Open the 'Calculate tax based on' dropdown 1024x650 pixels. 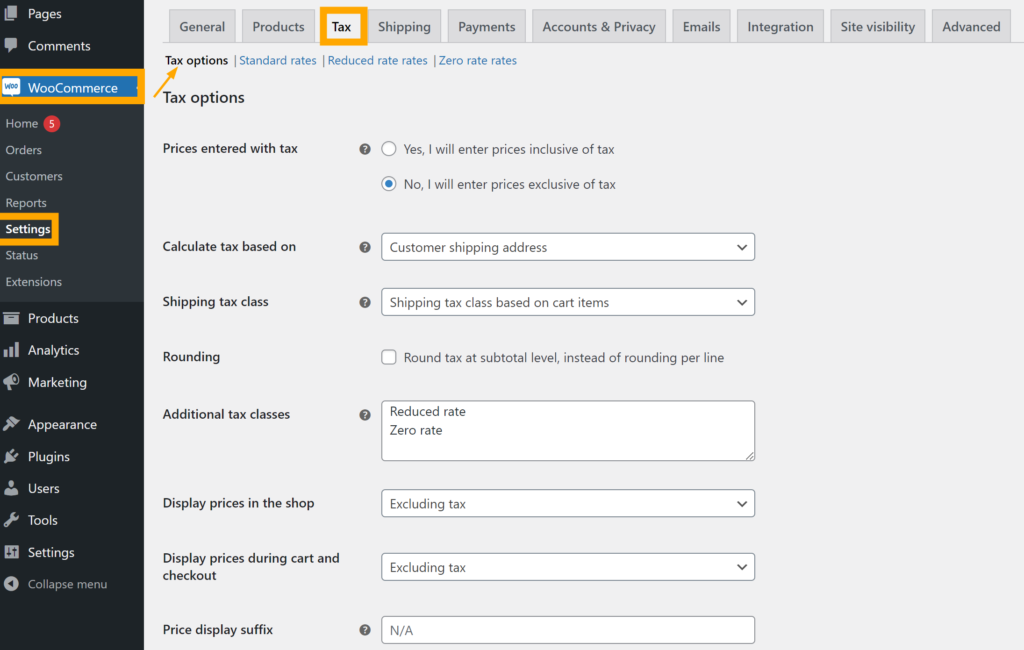[x=567, y=247]
